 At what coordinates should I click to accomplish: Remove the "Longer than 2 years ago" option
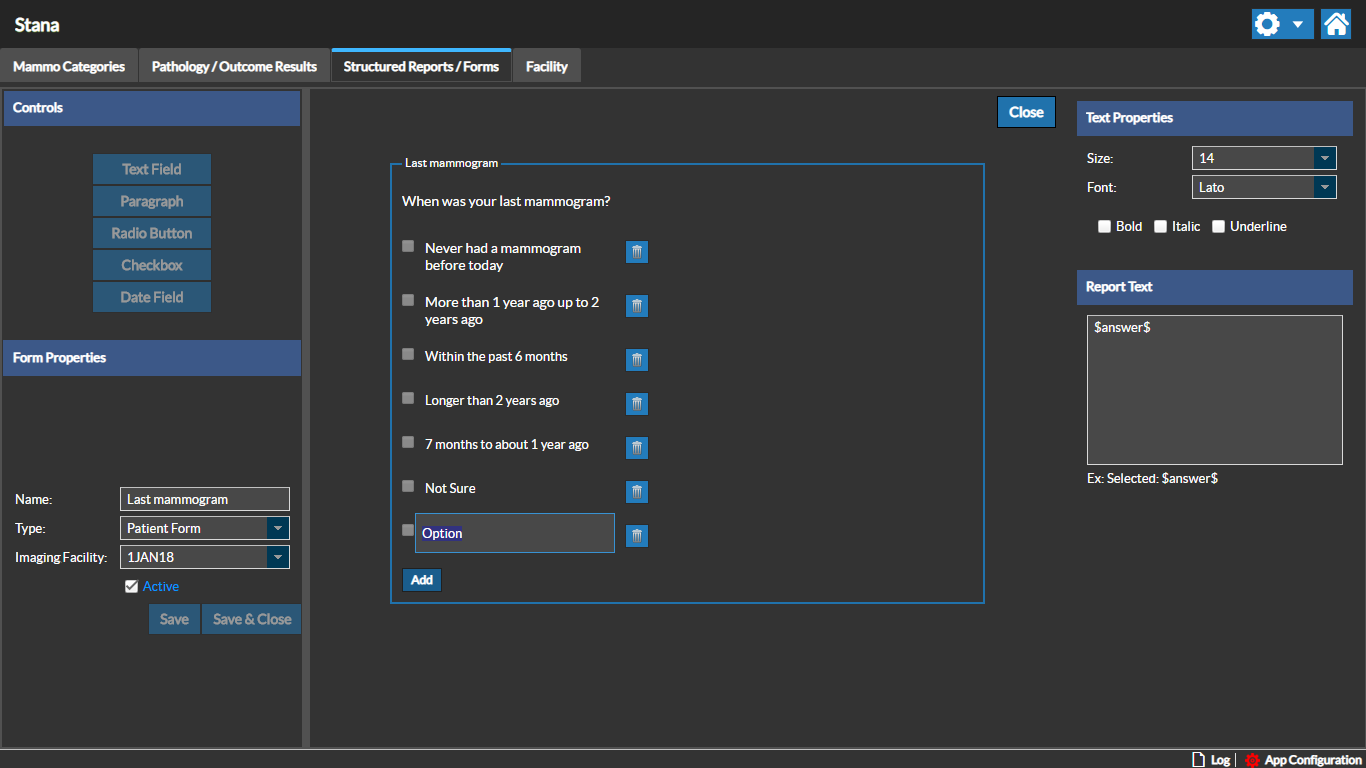pos(637,404)
